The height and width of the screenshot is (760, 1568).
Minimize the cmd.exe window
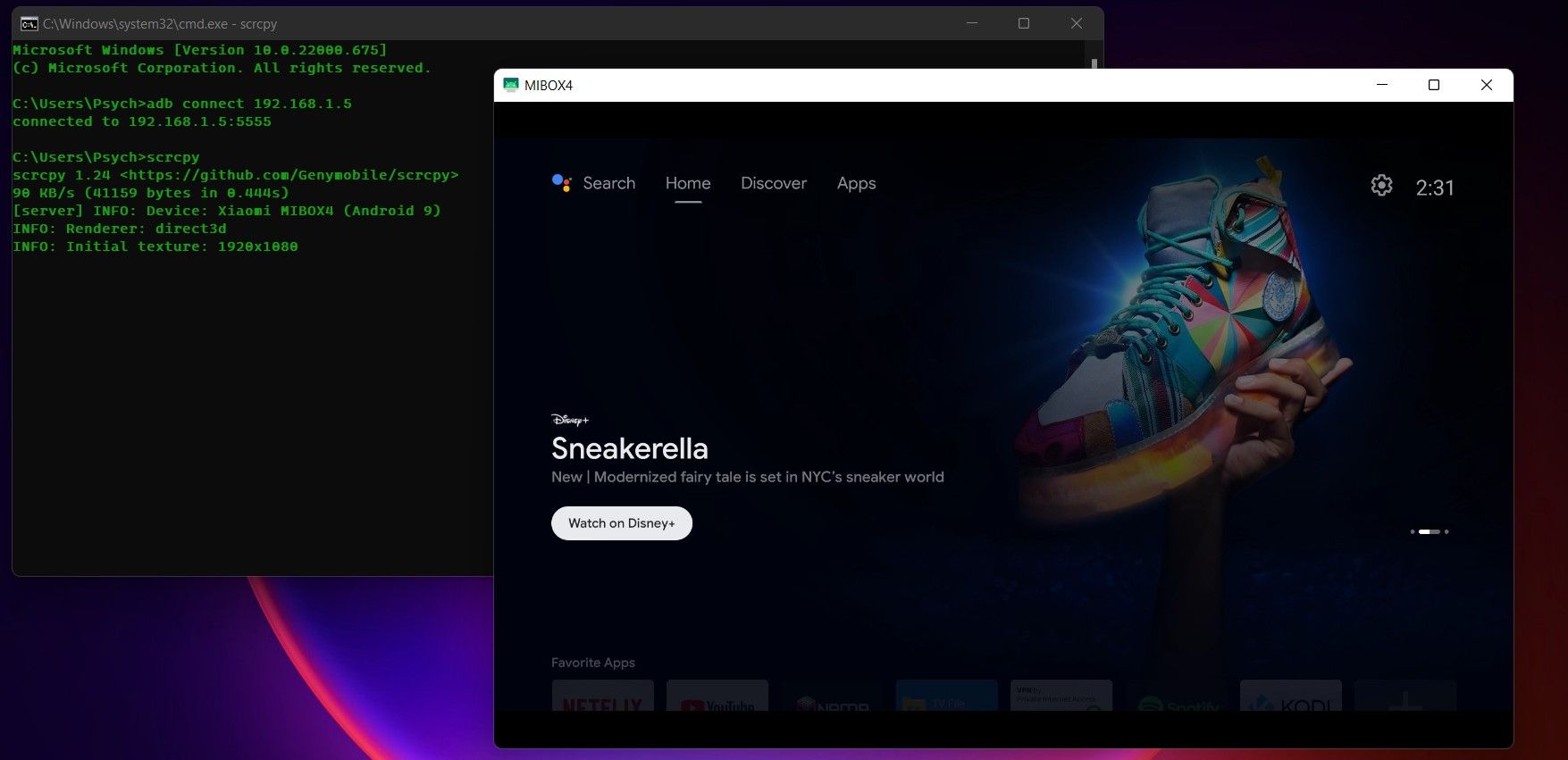click(972, 23)
